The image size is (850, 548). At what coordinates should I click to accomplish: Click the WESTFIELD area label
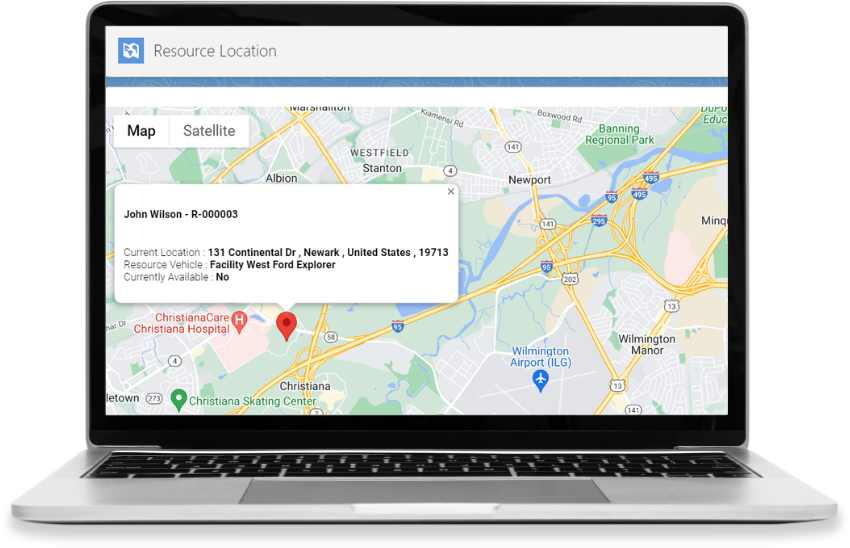[x=379, y=153]
